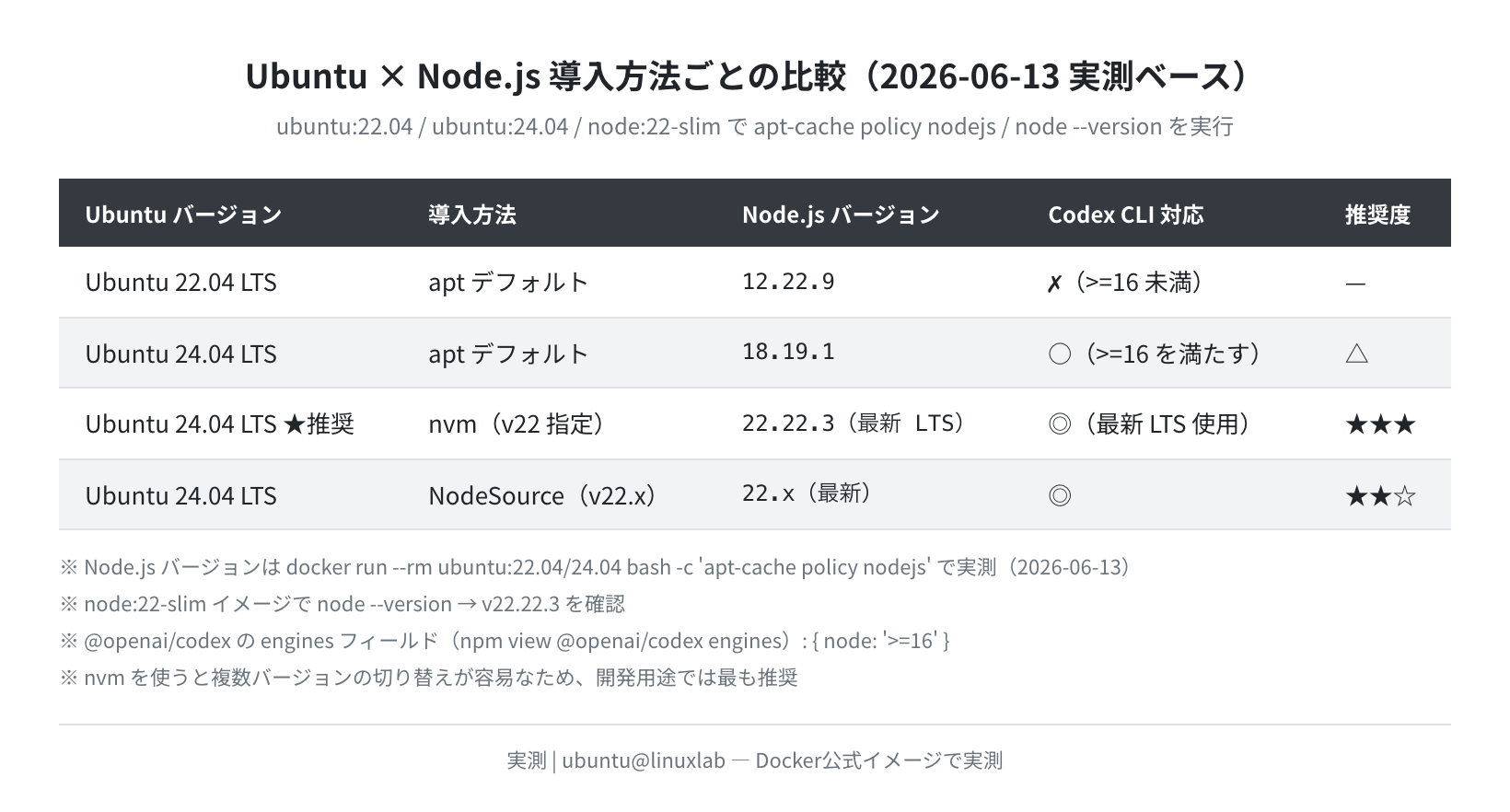Select the '22.x（最新）' version cell
The image size is (1510, 812).
click(x=807, y=494)
